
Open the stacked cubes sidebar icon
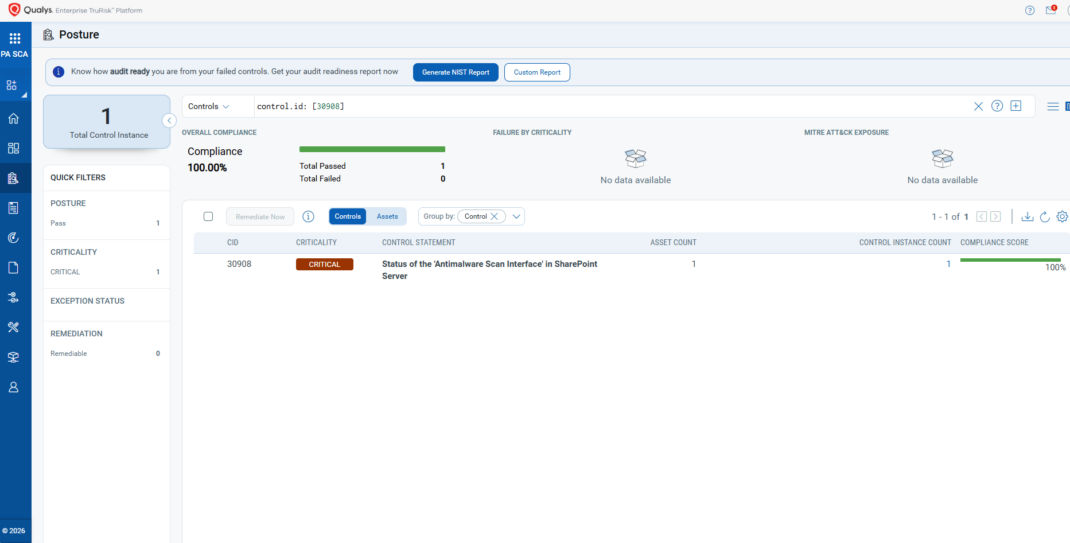(13, 357)
